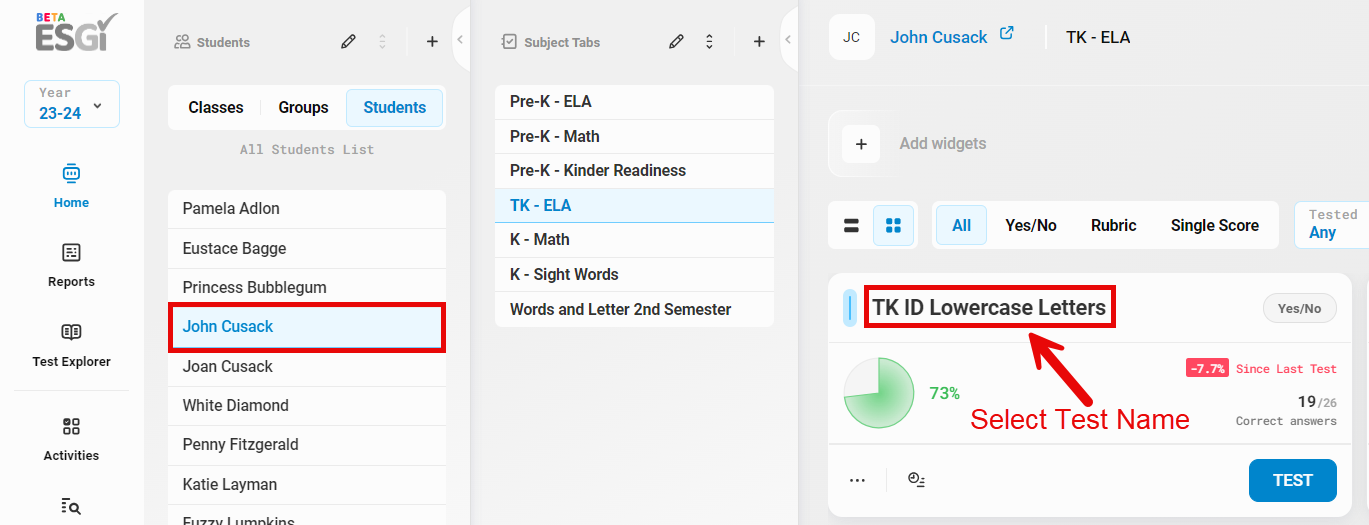1369x525 pixels.
Task: Collapse the Students panel
Action: (x=460, y=40)
